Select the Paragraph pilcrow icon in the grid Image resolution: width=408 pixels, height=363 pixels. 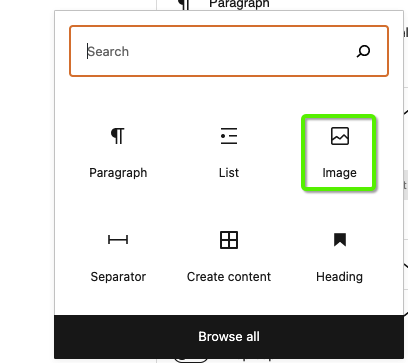tap(118, 136)
